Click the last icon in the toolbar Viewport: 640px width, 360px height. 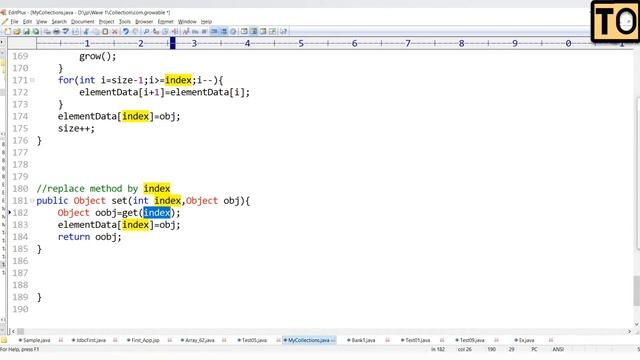click(283, 31)
